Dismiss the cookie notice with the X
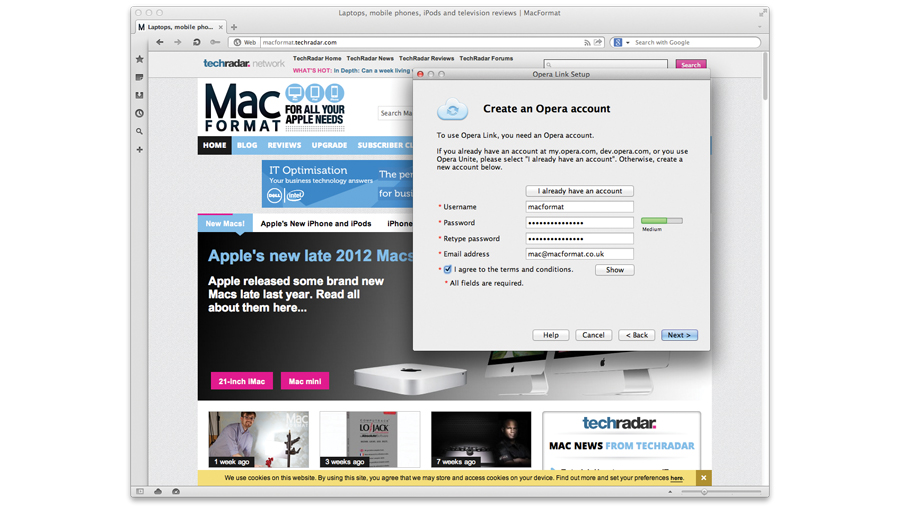This screenshot has height=506, width=900. coord(704,477)
